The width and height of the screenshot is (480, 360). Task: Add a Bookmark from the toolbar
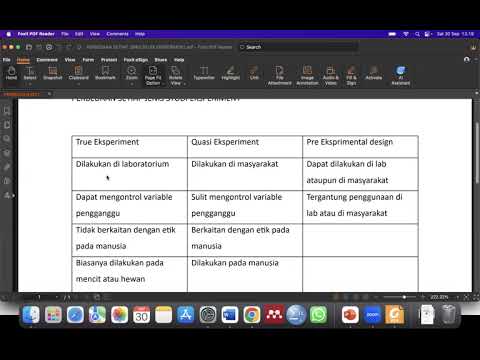pos(105,73)
